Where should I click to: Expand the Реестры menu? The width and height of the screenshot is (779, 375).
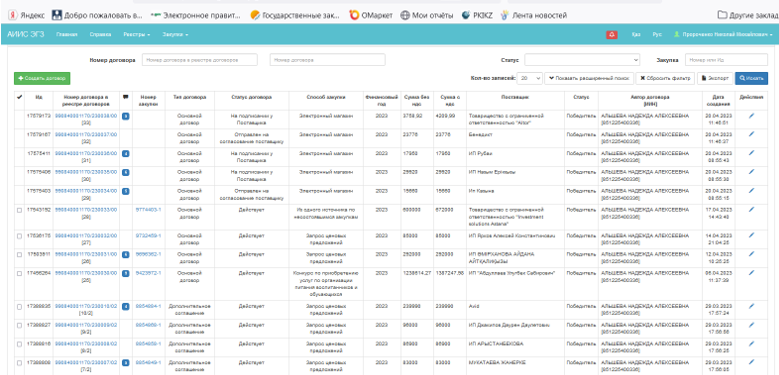pyautogui.click(x=137, y=35)
